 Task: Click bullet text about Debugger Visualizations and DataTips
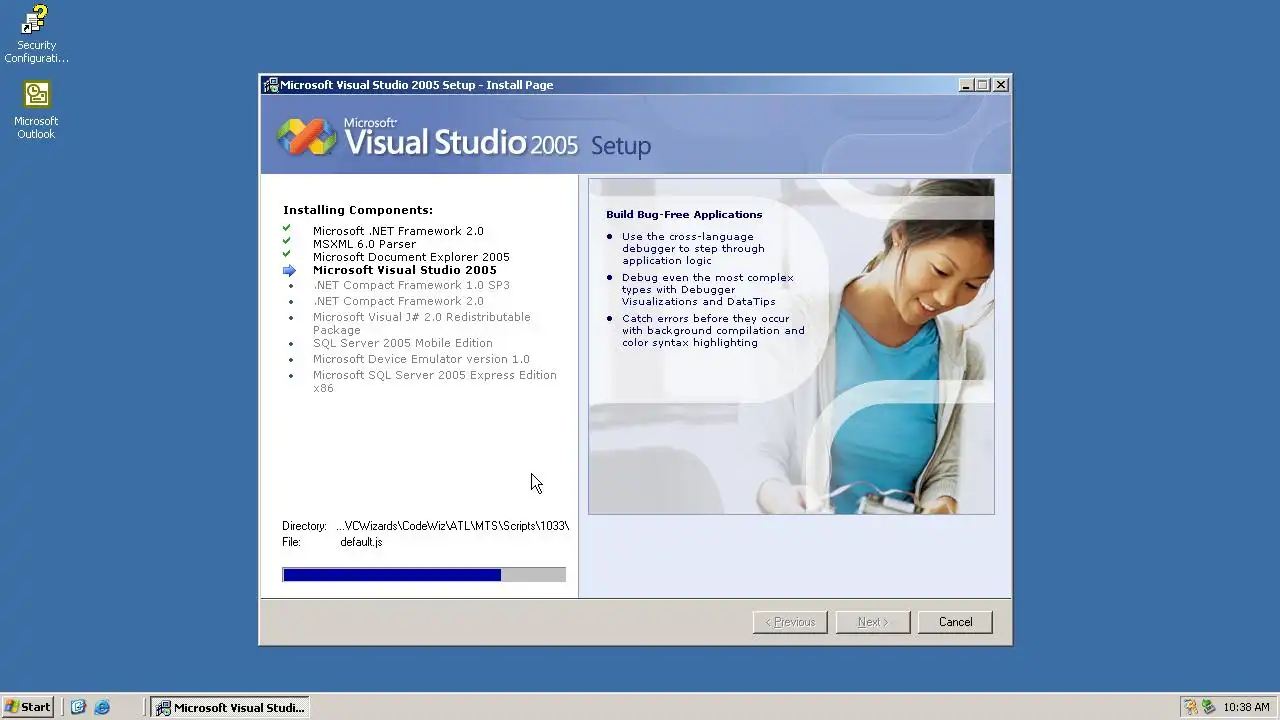(708, 290)
